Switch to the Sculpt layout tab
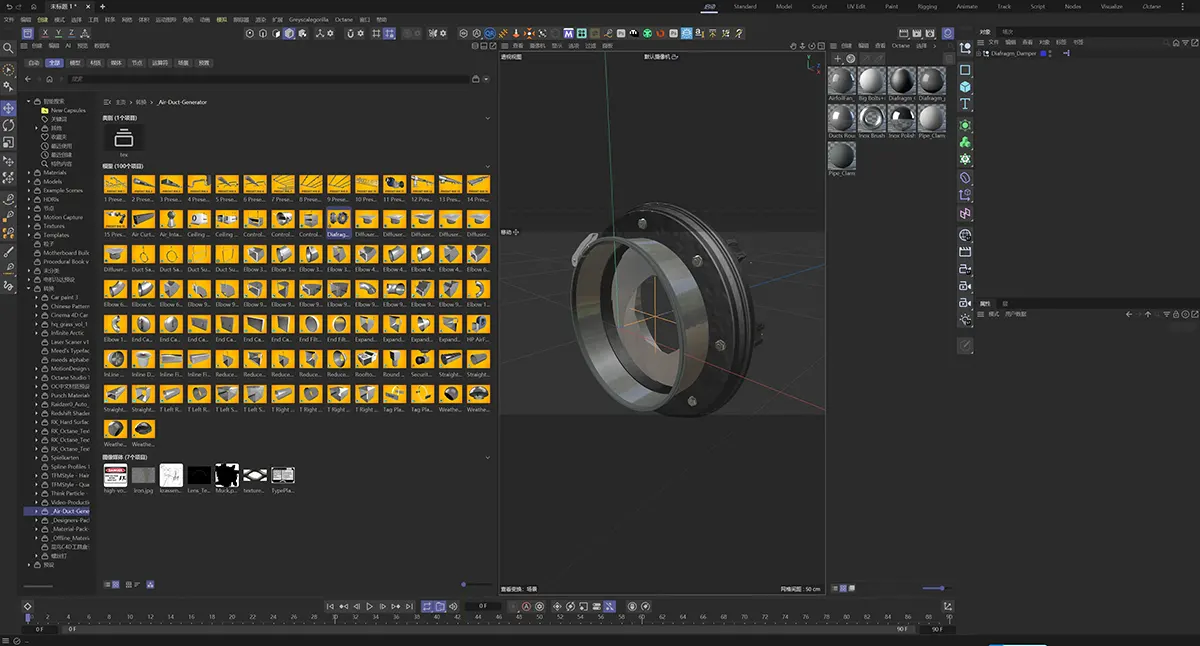The image size is (1200, 646). point(820,6)
